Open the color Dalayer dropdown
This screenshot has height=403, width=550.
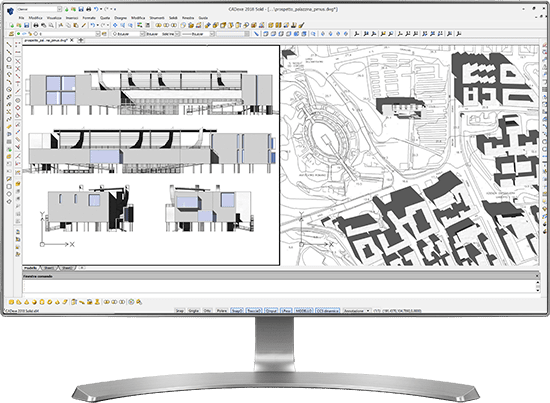[142, 34]
